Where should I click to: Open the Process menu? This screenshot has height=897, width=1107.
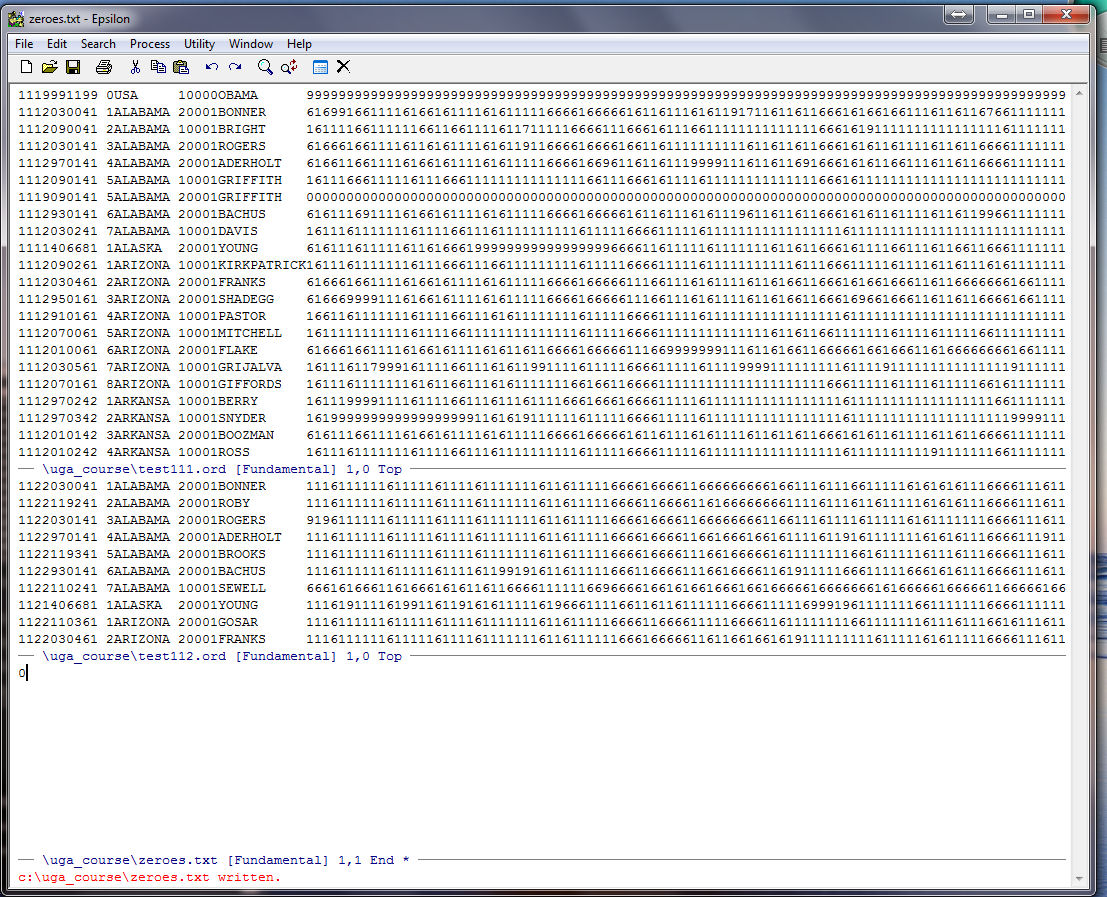(x=150, y=44)
